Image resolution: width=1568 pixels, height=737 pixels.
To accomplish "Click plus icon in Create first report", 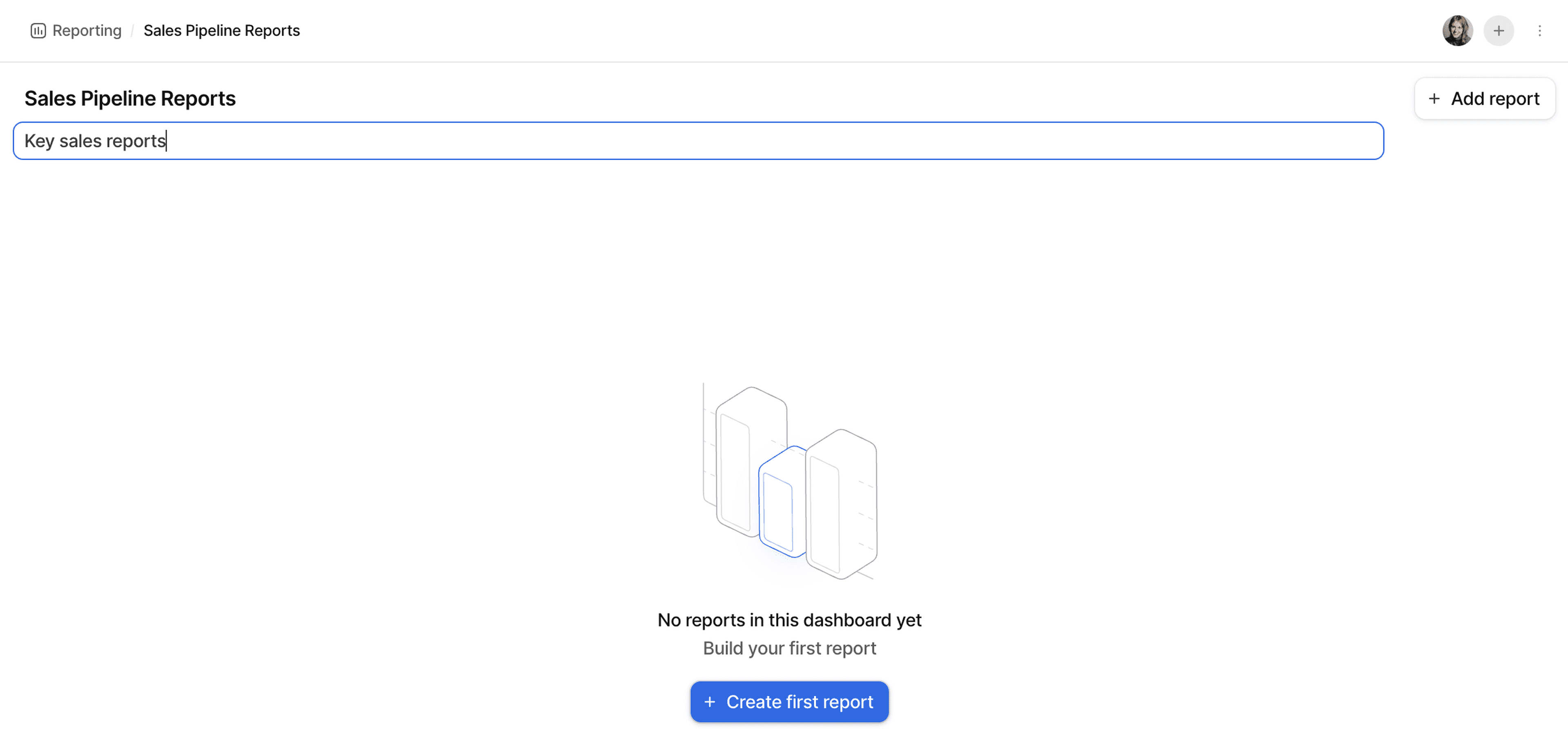I will [x=709, y=702].
